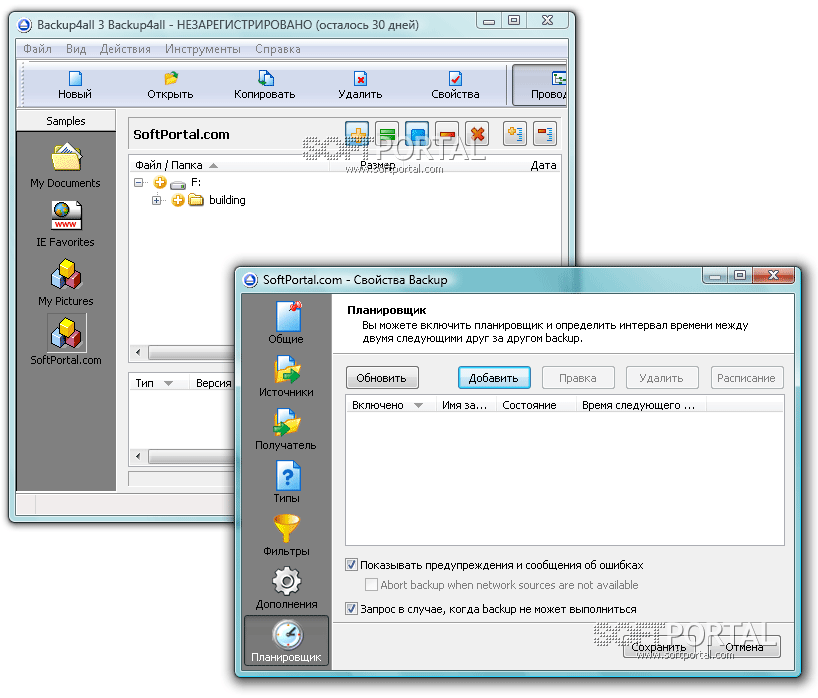This screenshot has width=818, height=698.
Task: Click the partially visible Провод toolbar button
Action: tap(540, 86)
